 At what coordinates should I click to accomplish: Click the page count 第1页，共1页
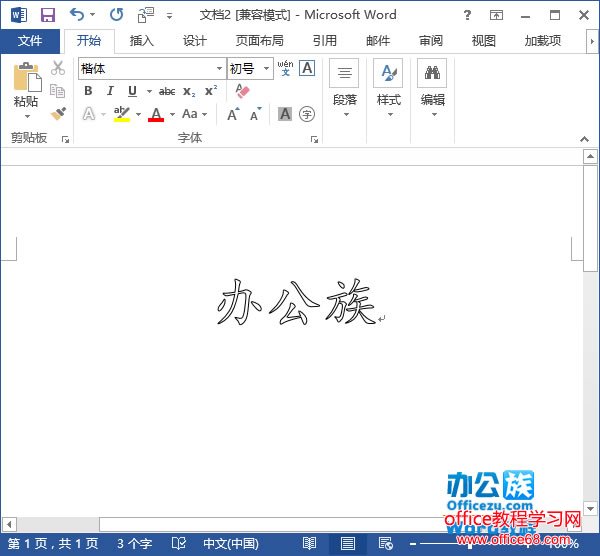point(53,543)
